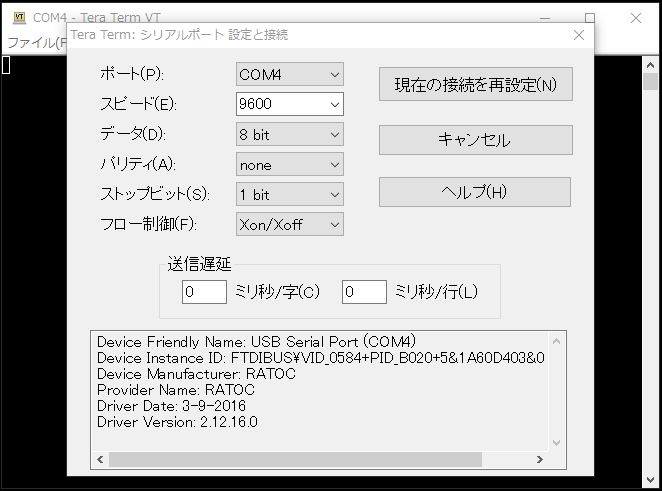Click the device info horizontal scrollbar thumb
Image resolution: width=662 pixels, height=491 pixels.
tap(295, 459)
